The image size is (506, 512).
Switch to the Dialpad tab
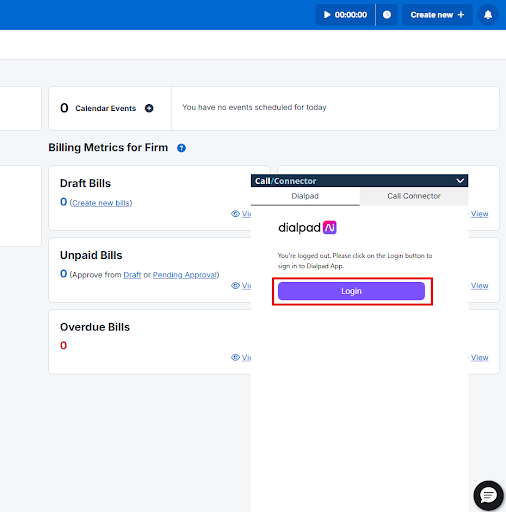[x=305, y=196]
